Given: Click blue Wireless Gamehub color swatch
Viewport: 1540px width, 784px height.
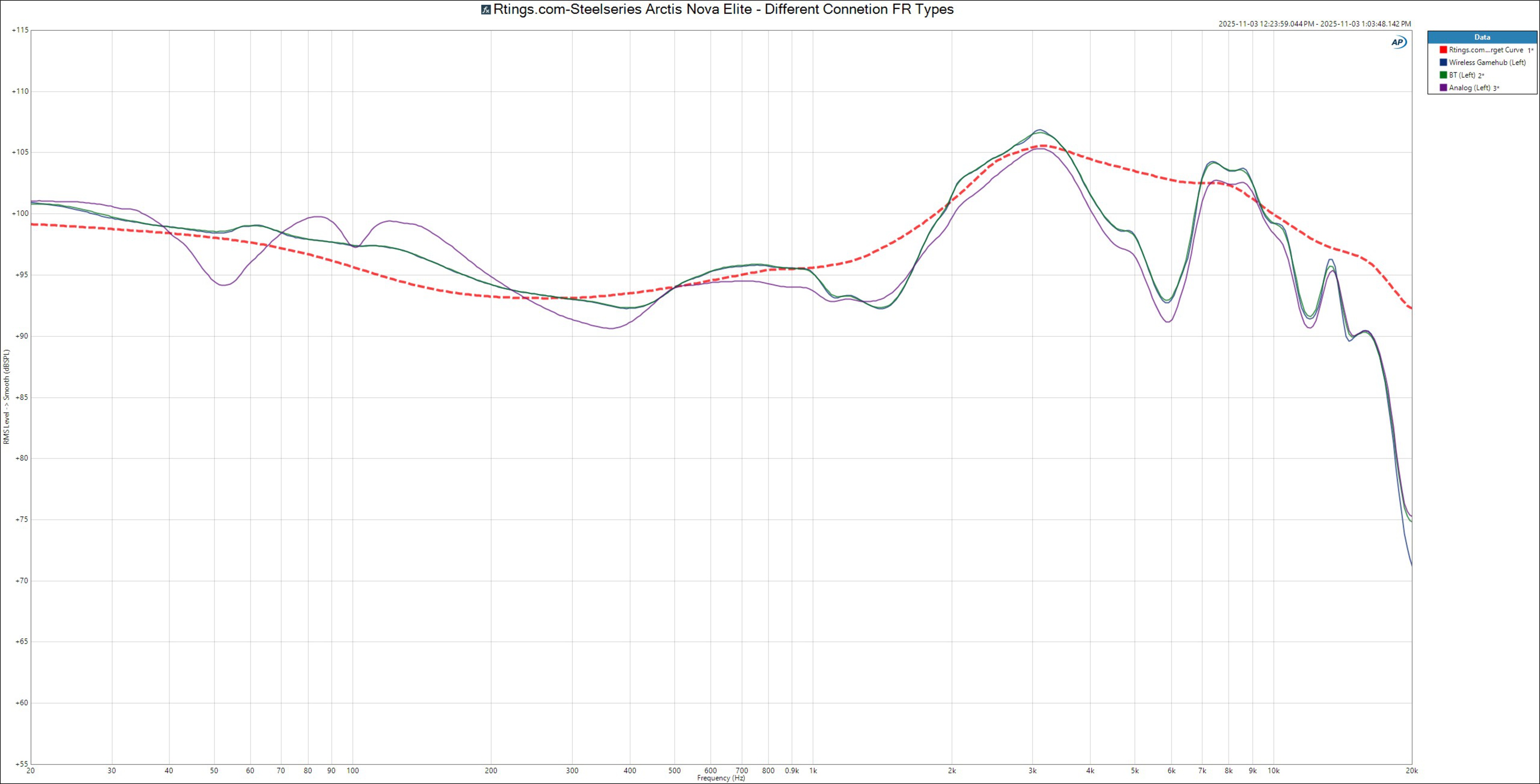Looking at the screenshot, I should coord(1443,63).
